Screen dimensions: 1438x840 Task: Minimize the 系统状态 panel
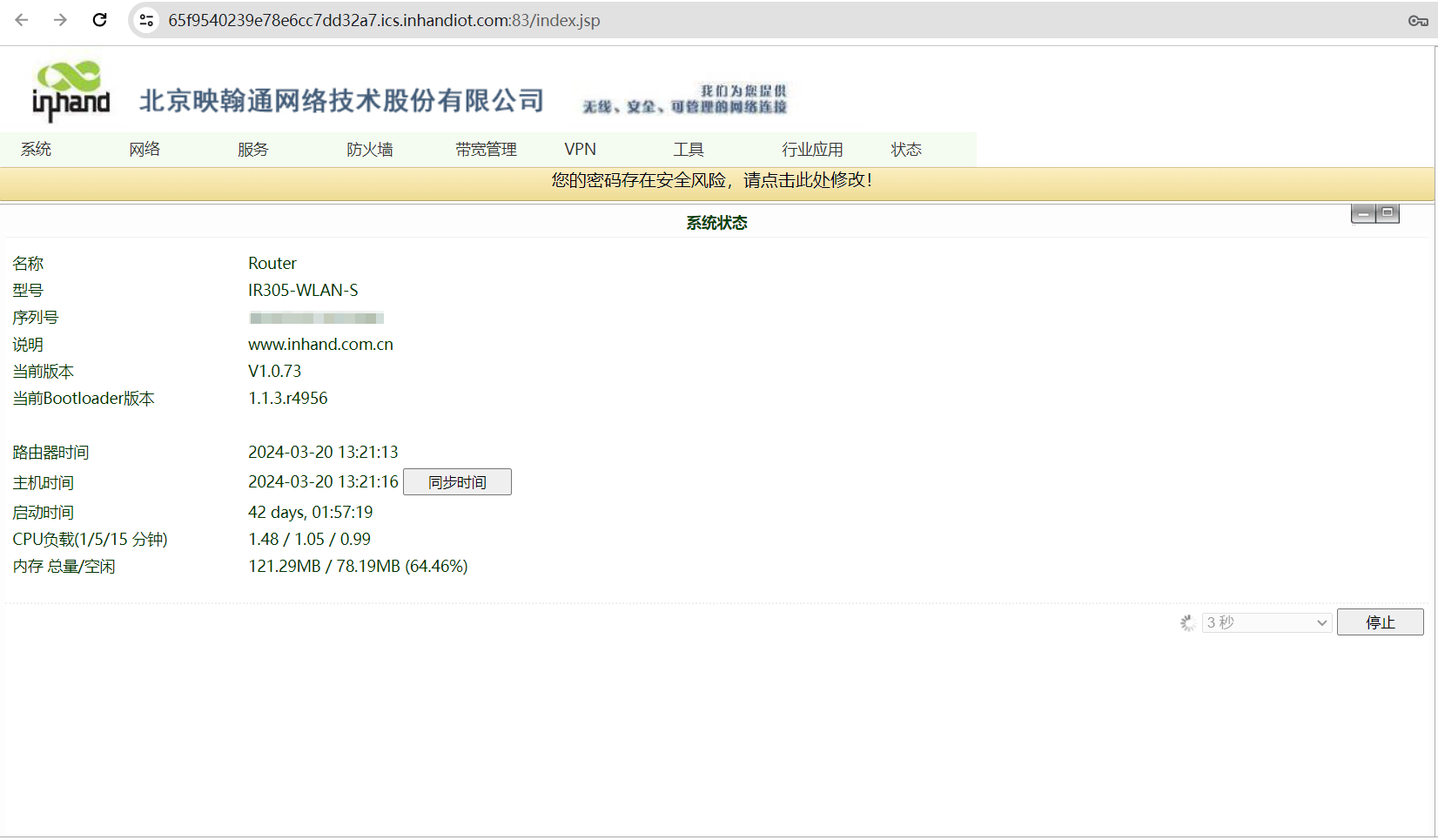1363,213
